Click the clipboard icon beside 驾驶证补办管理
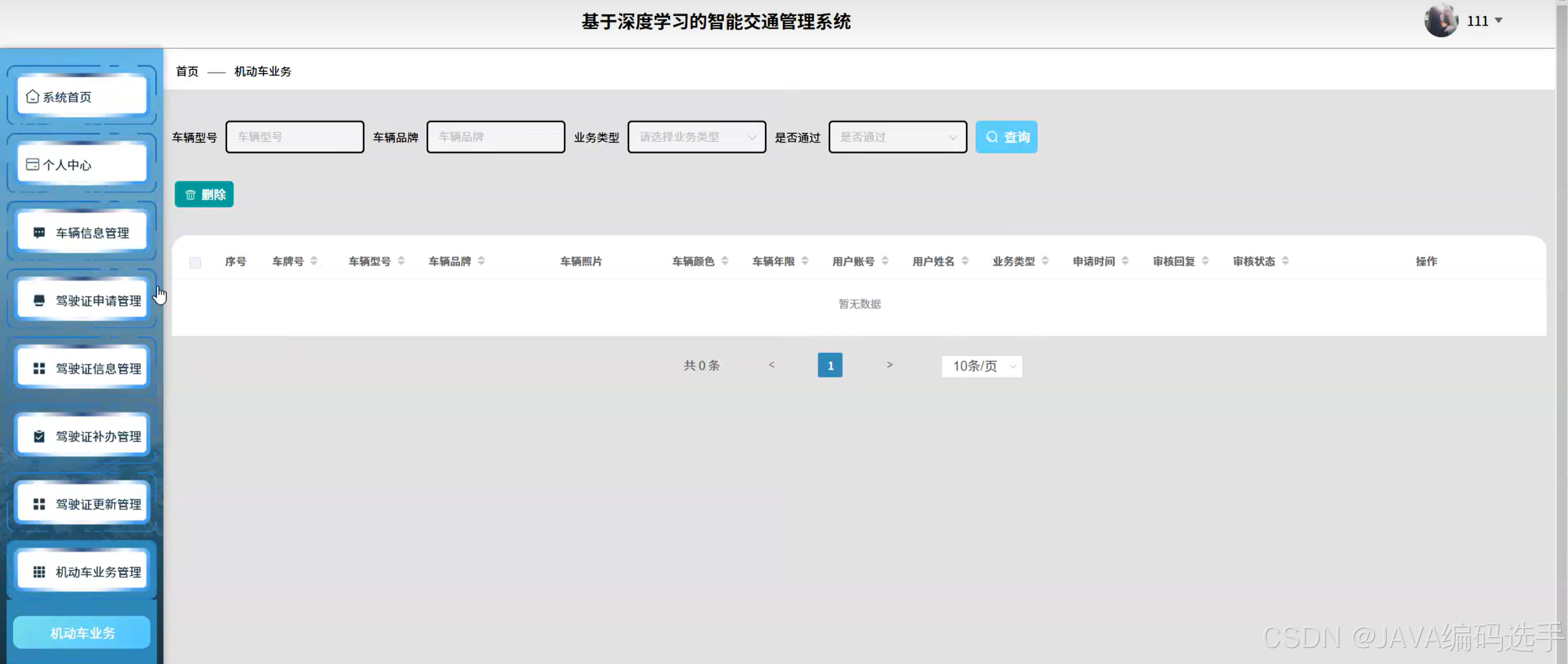The width and height of the screenshot is (1568, 664). point(39,436)
